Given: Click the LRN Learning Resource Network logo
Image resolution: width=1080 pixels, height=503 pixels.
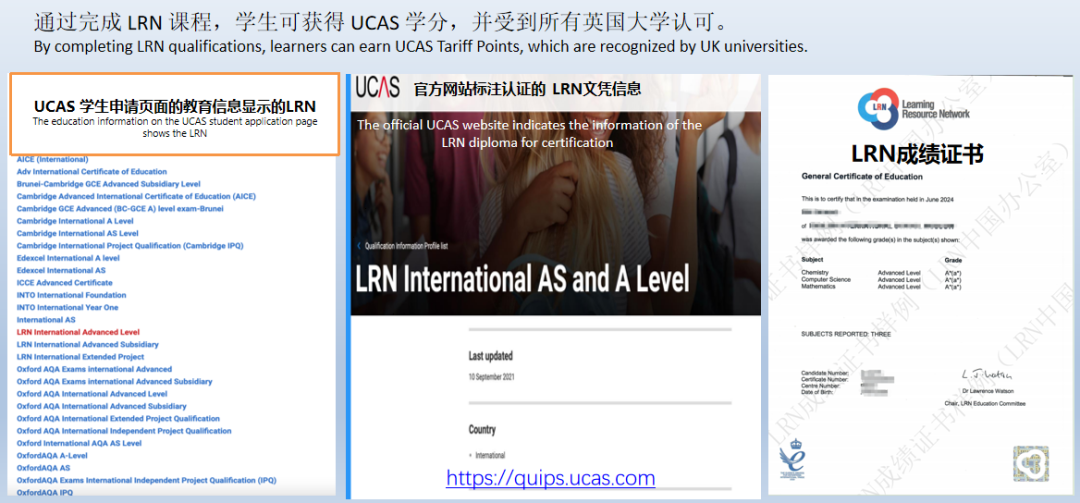Looking at the screenshot, I should (x=913, y=110).
